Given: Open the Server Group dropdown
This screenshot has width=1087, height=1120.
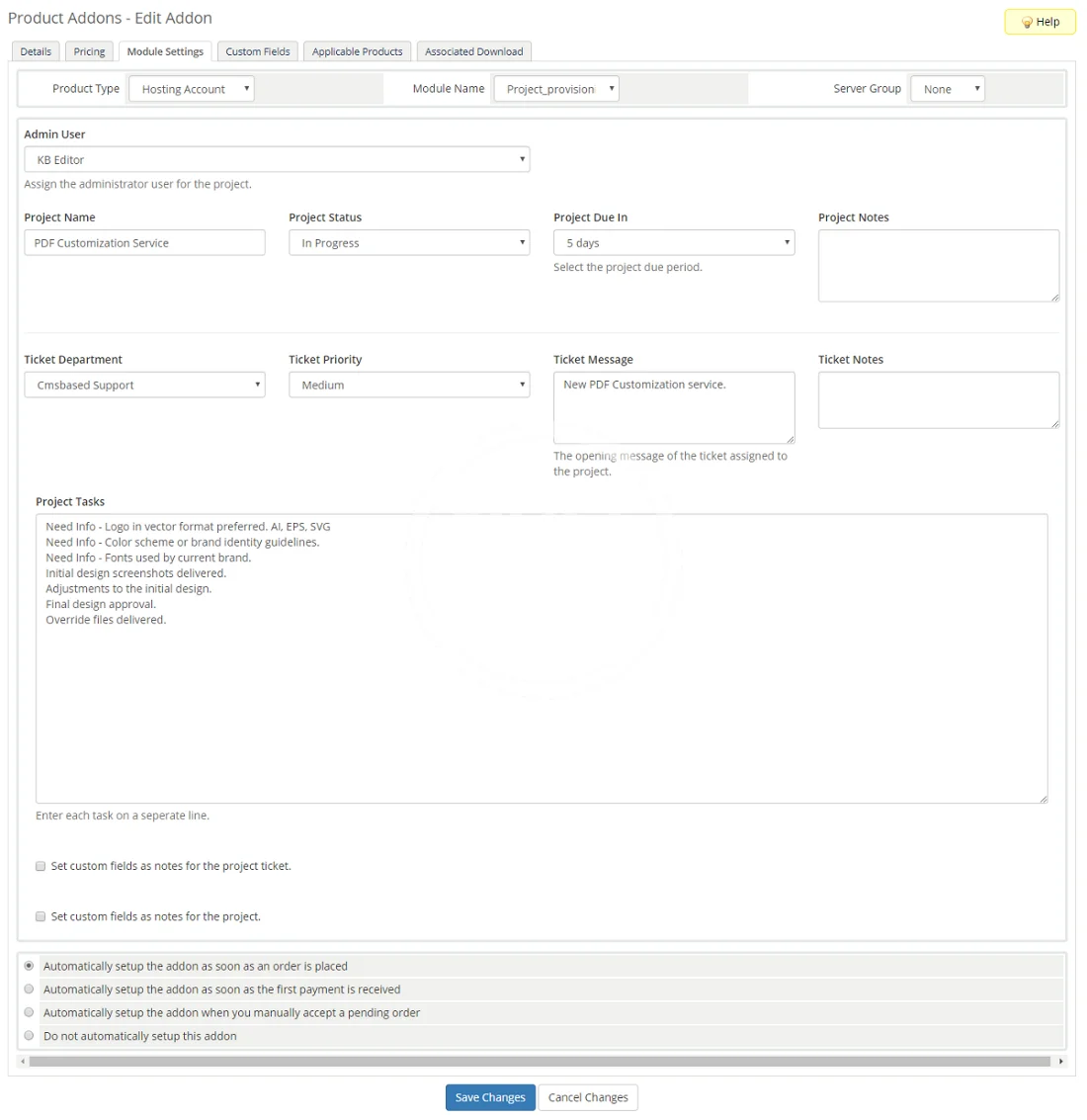Looking at the screenshot, I should [x=947, y=89].
